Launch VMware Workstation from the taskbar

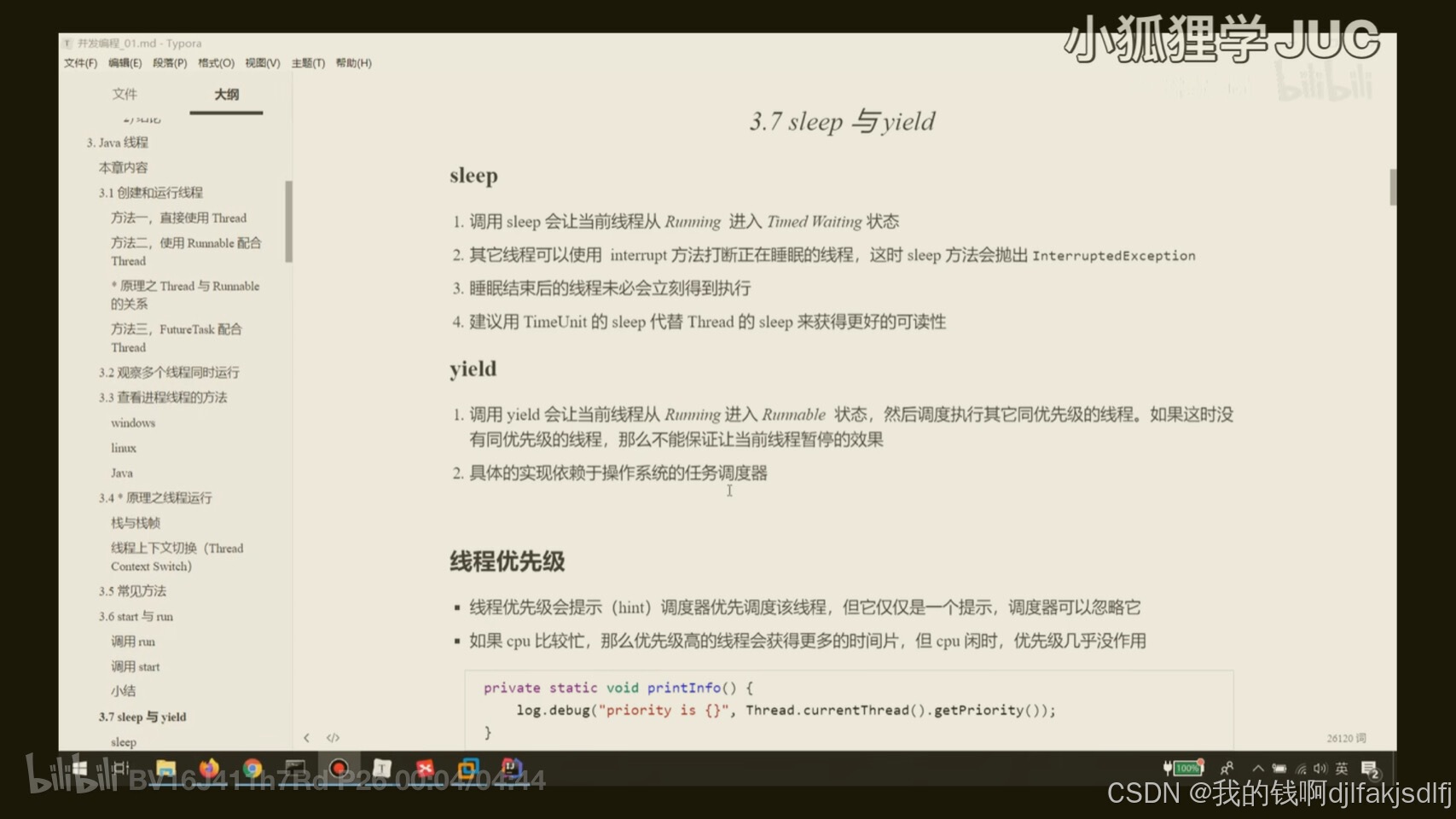(467, 769)
